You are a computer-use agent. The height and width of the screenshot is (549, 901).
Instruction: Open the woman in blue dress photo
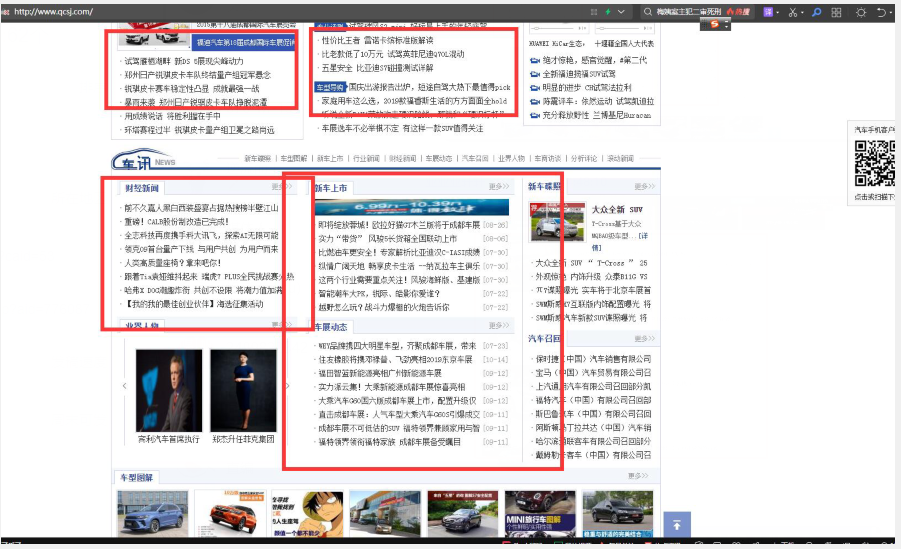coord(244,390)
